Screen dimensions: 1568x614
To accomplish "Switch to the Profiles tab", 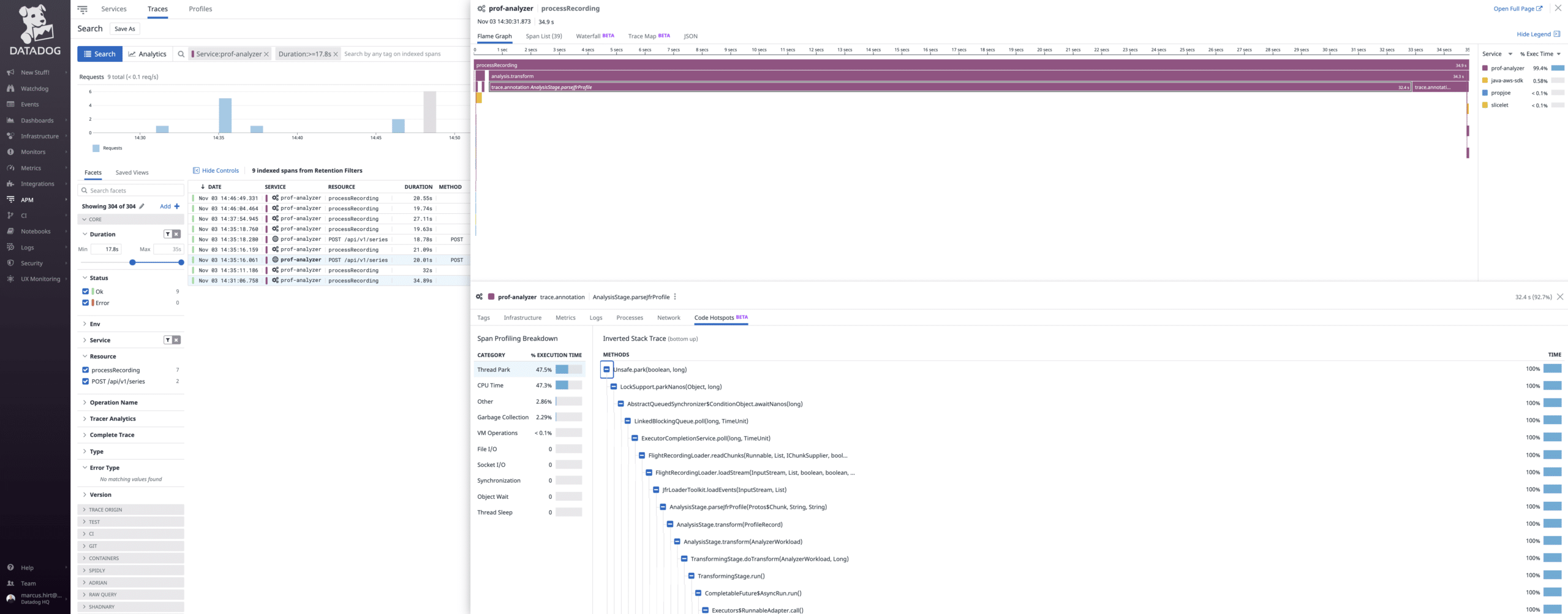I will 200,9.
